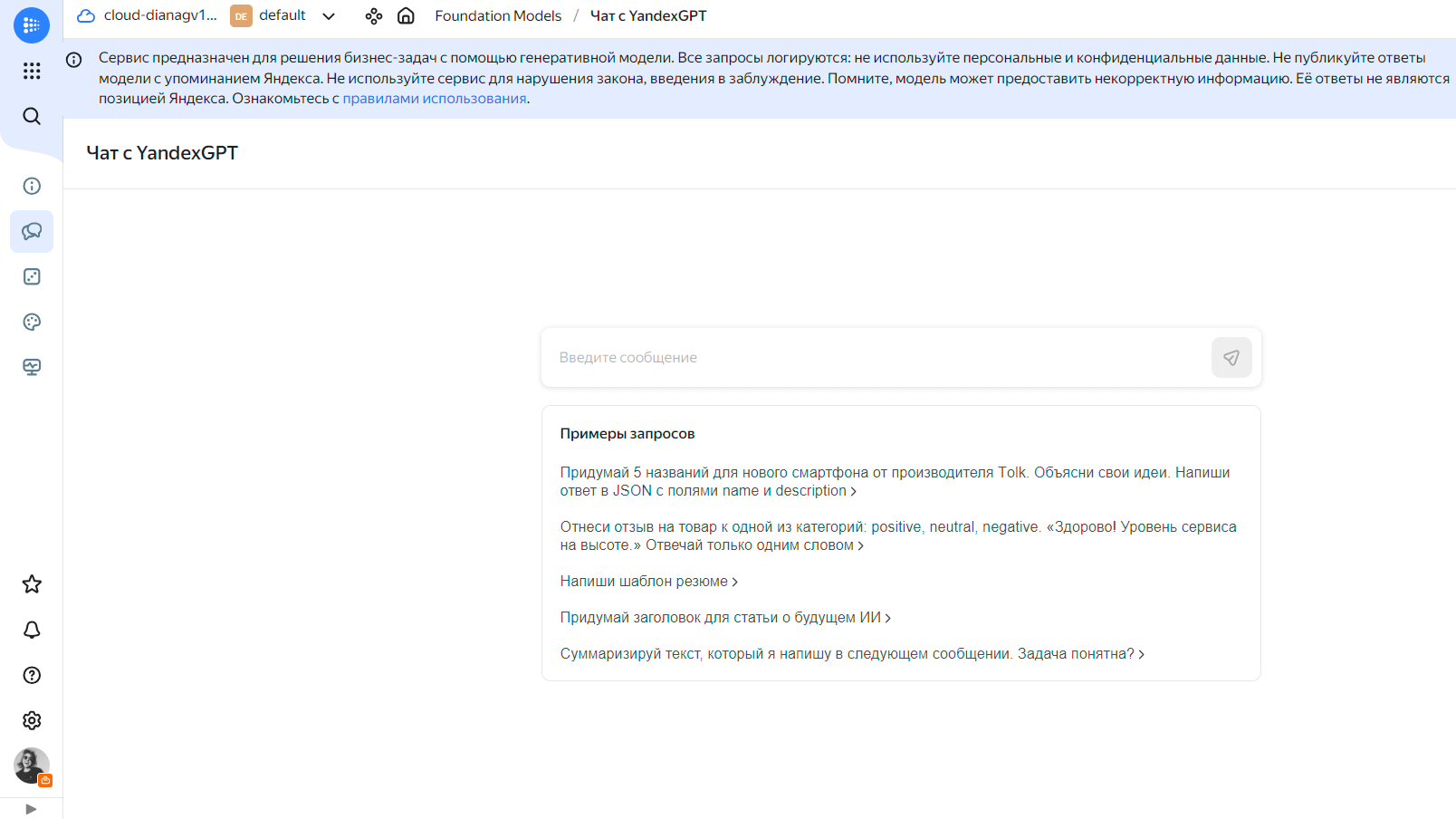
Task: Open правилами использования link
Action: click(433, 98)
